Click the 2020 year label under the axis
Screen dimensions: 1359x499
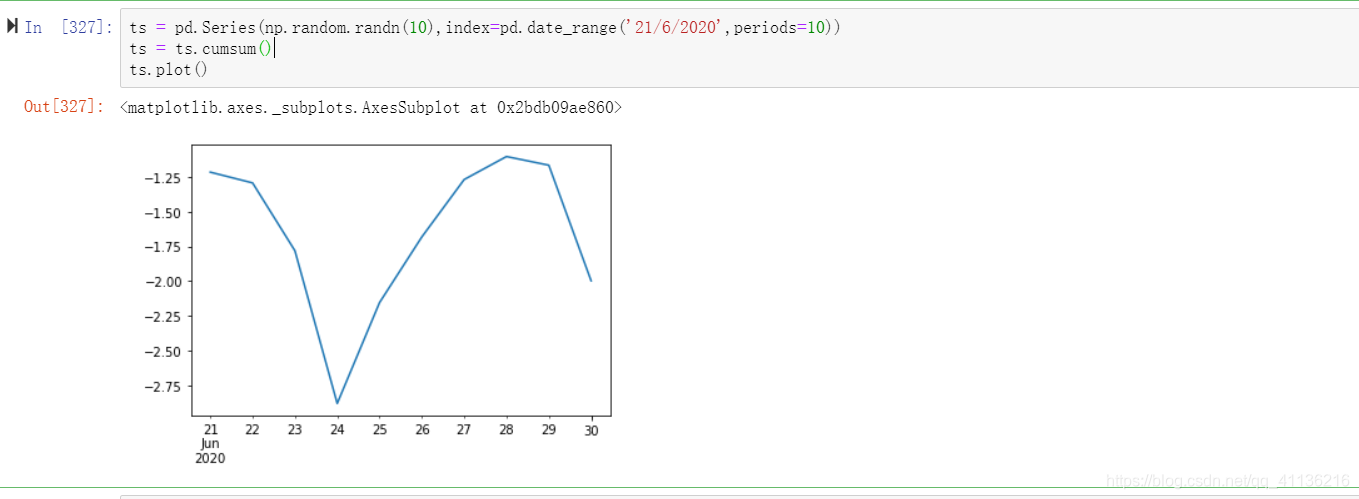(210, 458)
